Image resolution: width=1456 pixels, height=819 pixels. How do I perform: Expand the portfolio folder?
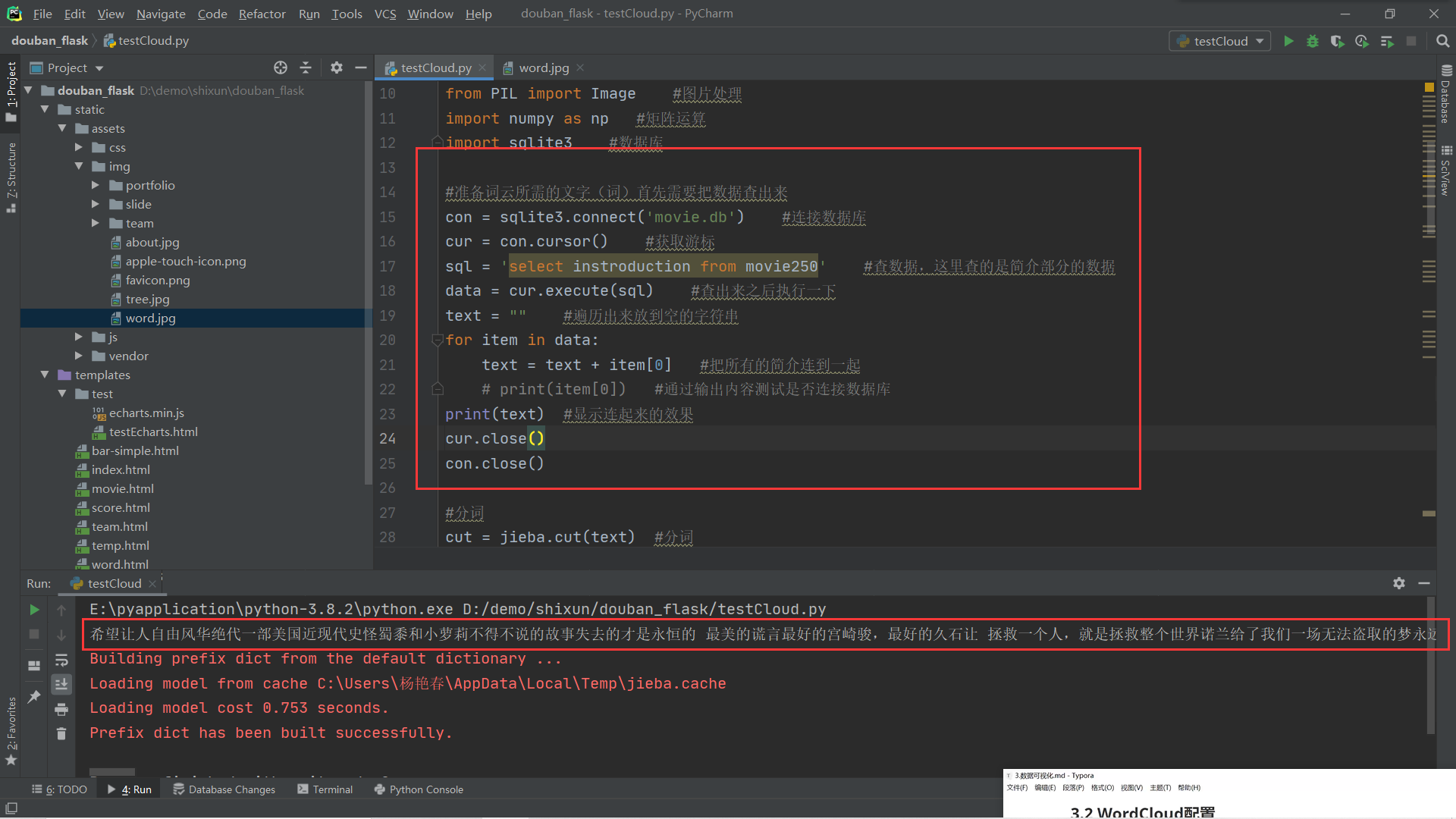[96, 185]
